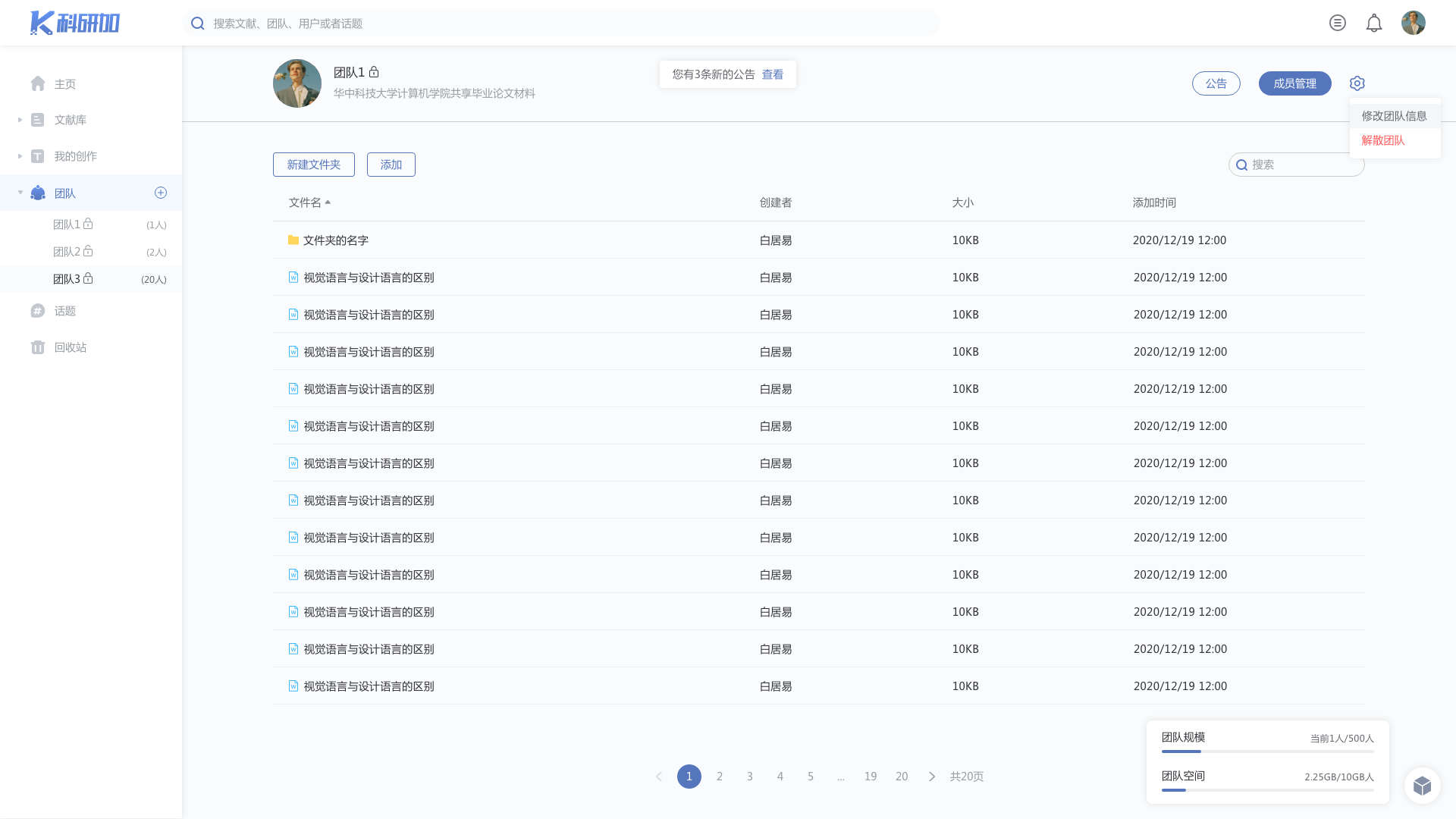Click the 公告 button
1456x819 pixels.
[x=1216, y=83]
